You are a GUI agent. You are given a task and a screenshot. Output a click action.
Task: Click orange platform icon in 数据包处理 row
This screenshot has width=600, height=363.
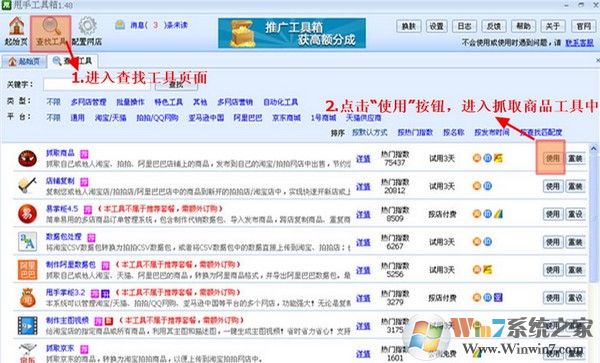pyautogui.click(x=477, y=241)
